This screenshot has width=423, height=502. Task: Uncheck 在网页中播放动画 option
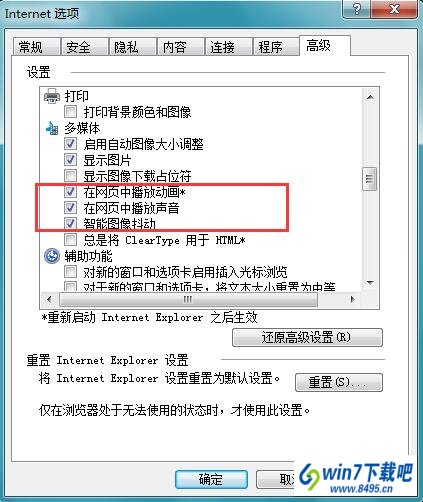point(70,192)
